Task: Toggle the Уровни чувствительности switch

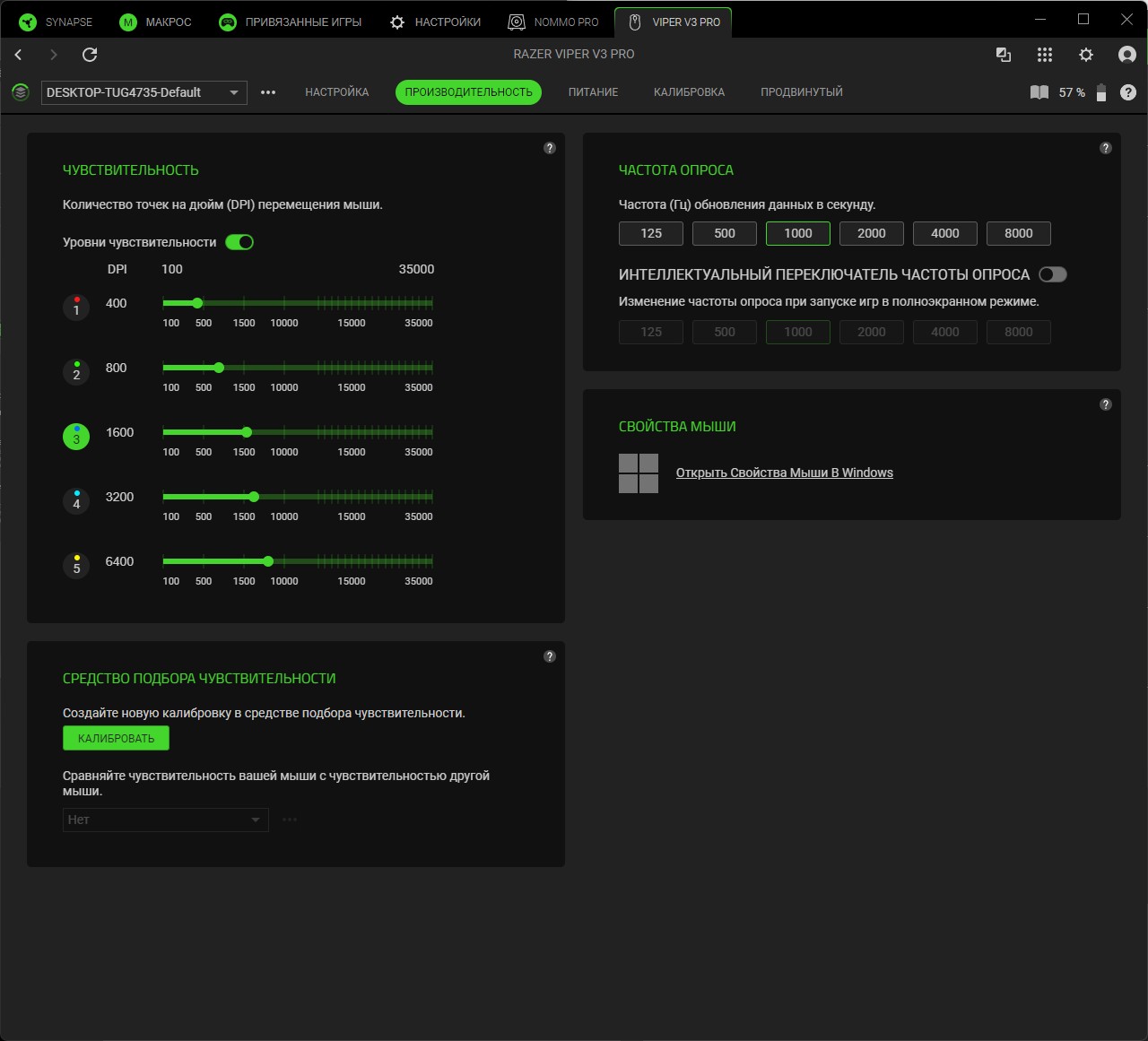Action: click(x=239, y=242)
